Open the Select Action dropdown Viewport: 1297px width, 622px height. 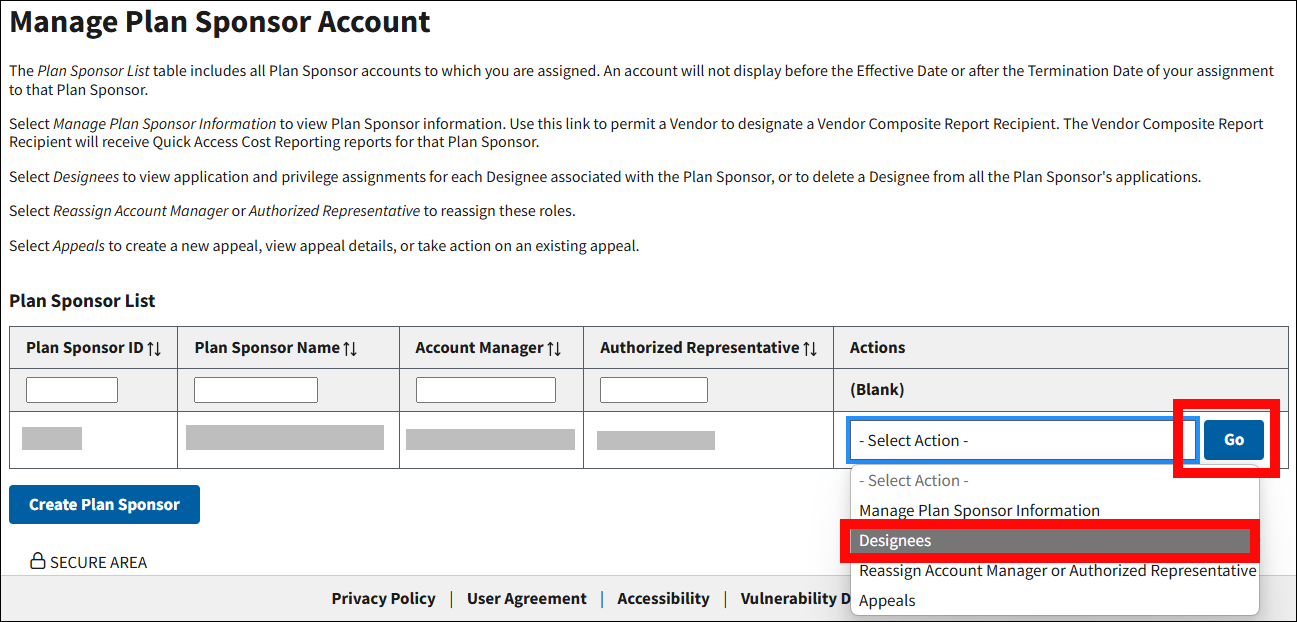1010,440
